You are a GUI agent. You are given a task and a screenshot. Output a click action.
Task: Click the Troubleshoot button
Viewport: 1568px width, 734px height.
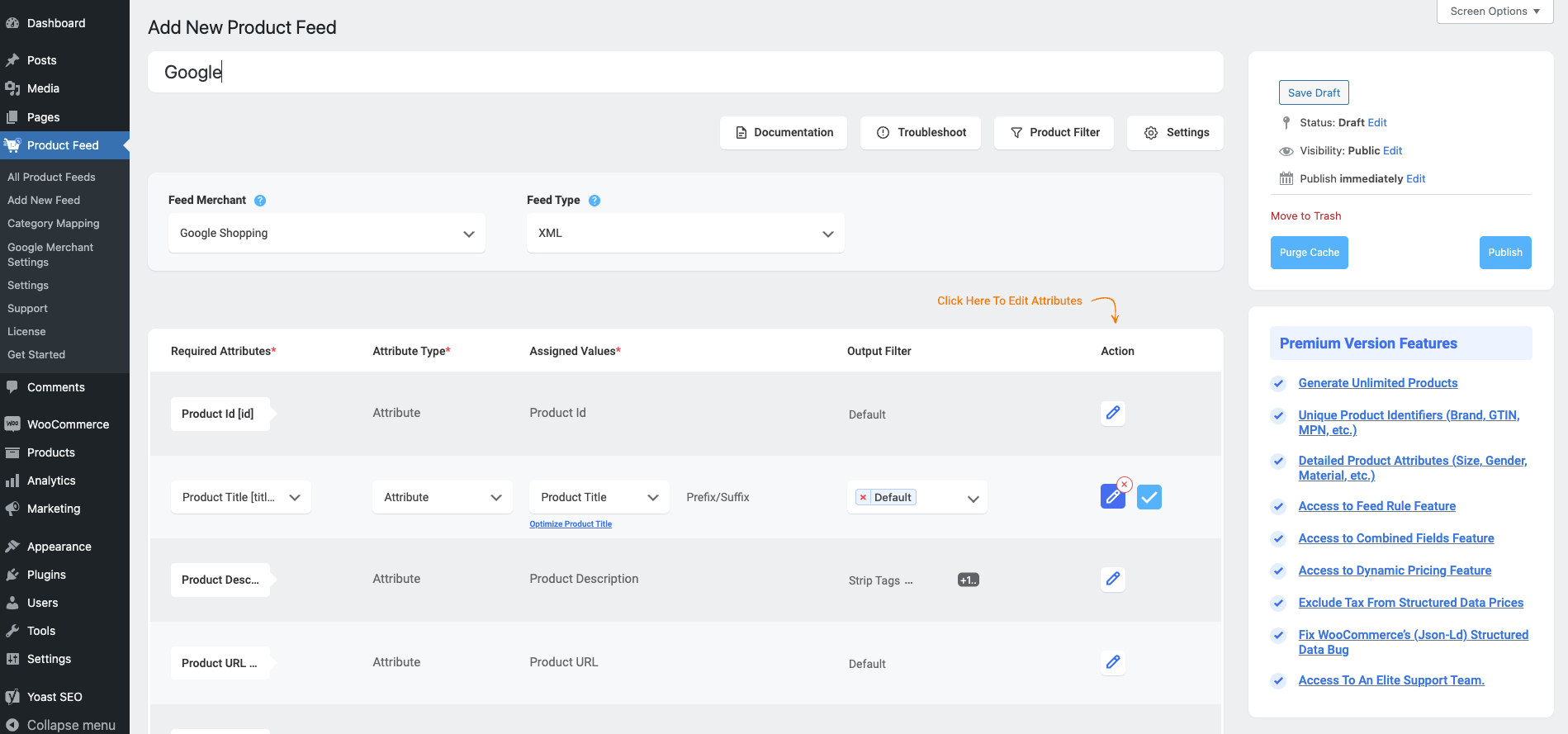tap(921, 132)
